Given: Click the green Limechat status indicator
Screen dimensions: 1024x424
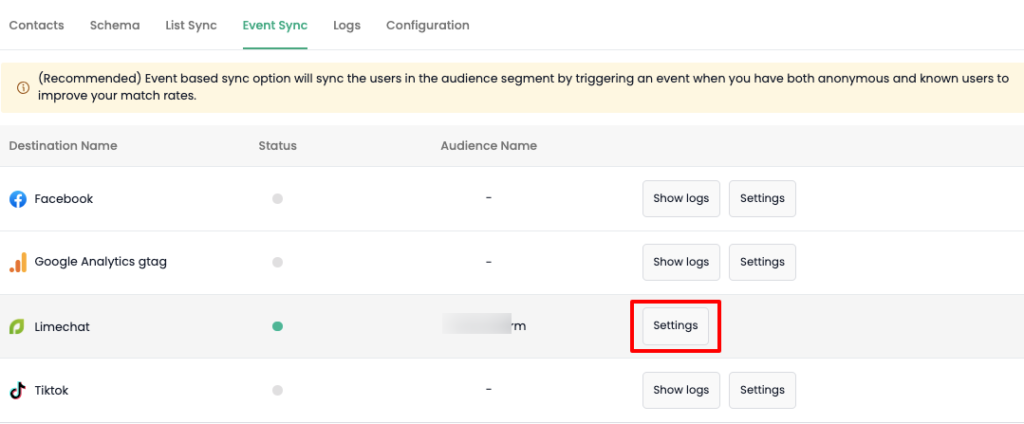Looking at the screenshot, I should [x=278, y=326].
